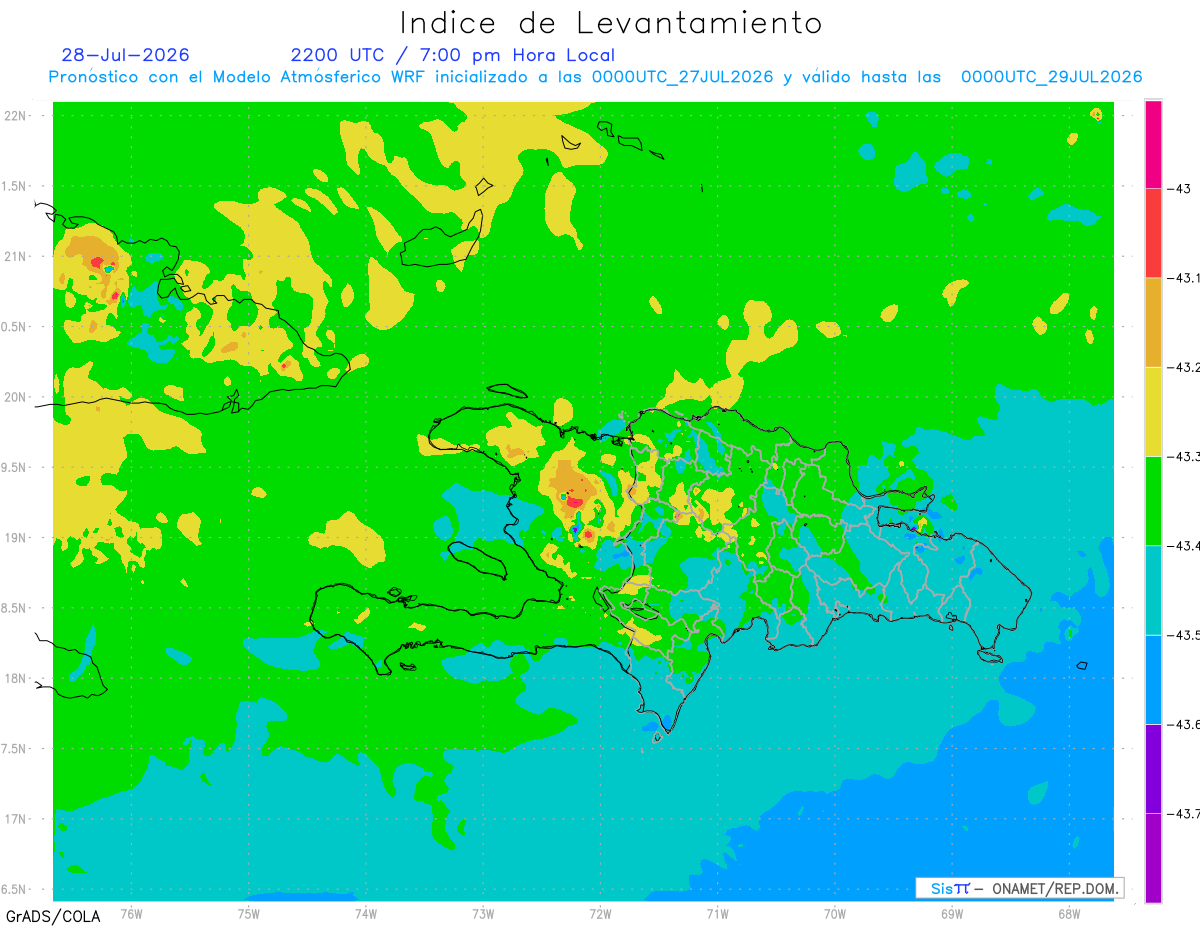The width and height of the screenshot is (1200, 927).
Task: Click the '-43.7' legend value
Action: [x=1185, y=813]
